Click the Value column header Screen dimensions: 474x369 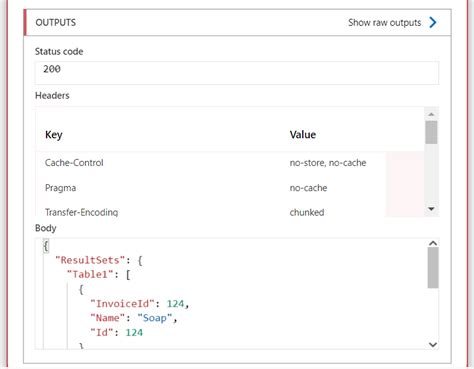[x=303, y=135]
